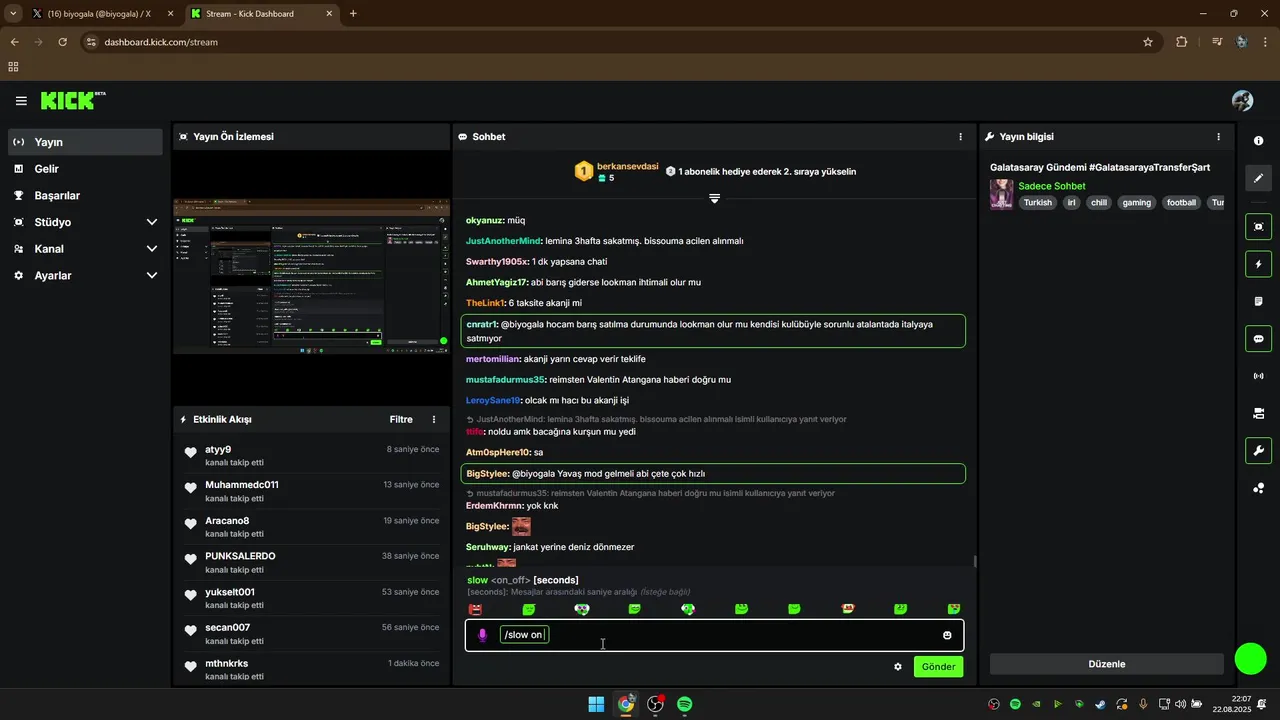
Task: Click the Gönder send button
Action: click(938, 667)
